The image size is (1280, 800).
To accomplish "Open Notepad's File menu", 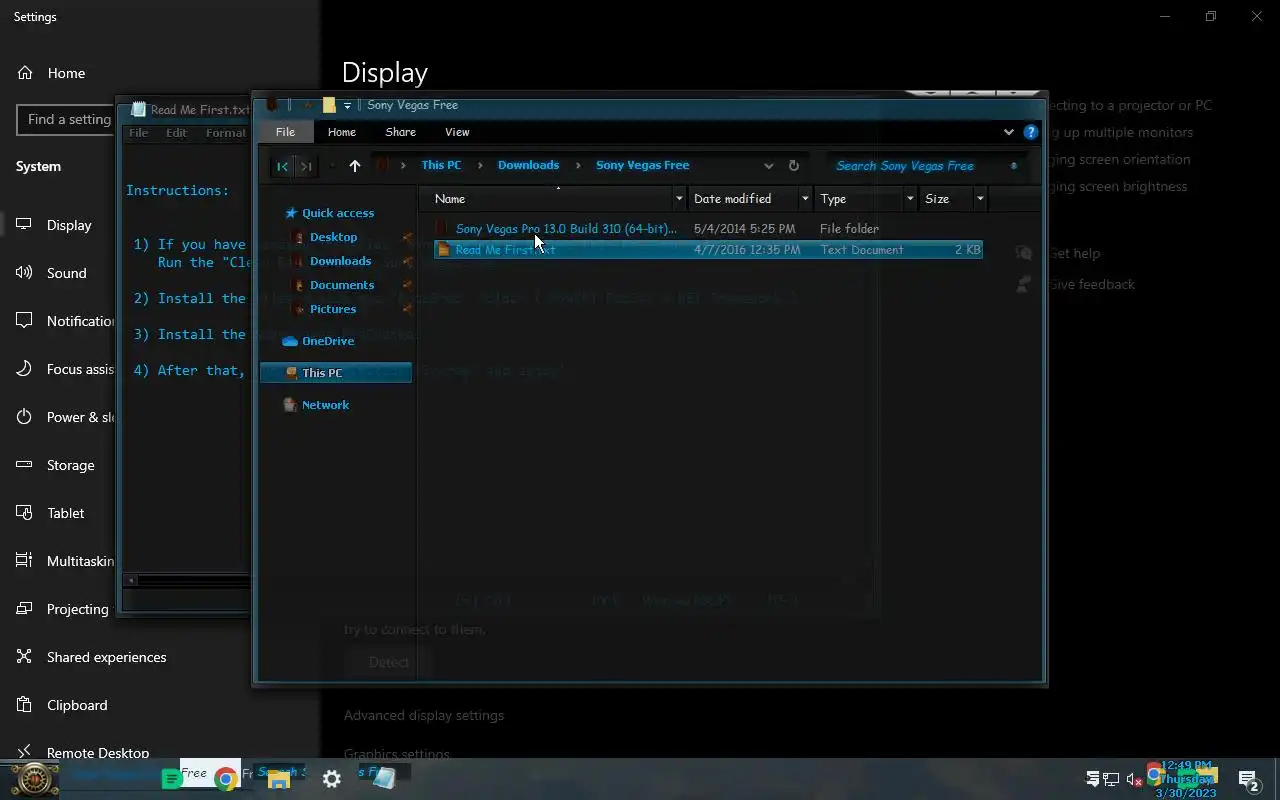I will [x=138, y=133].
